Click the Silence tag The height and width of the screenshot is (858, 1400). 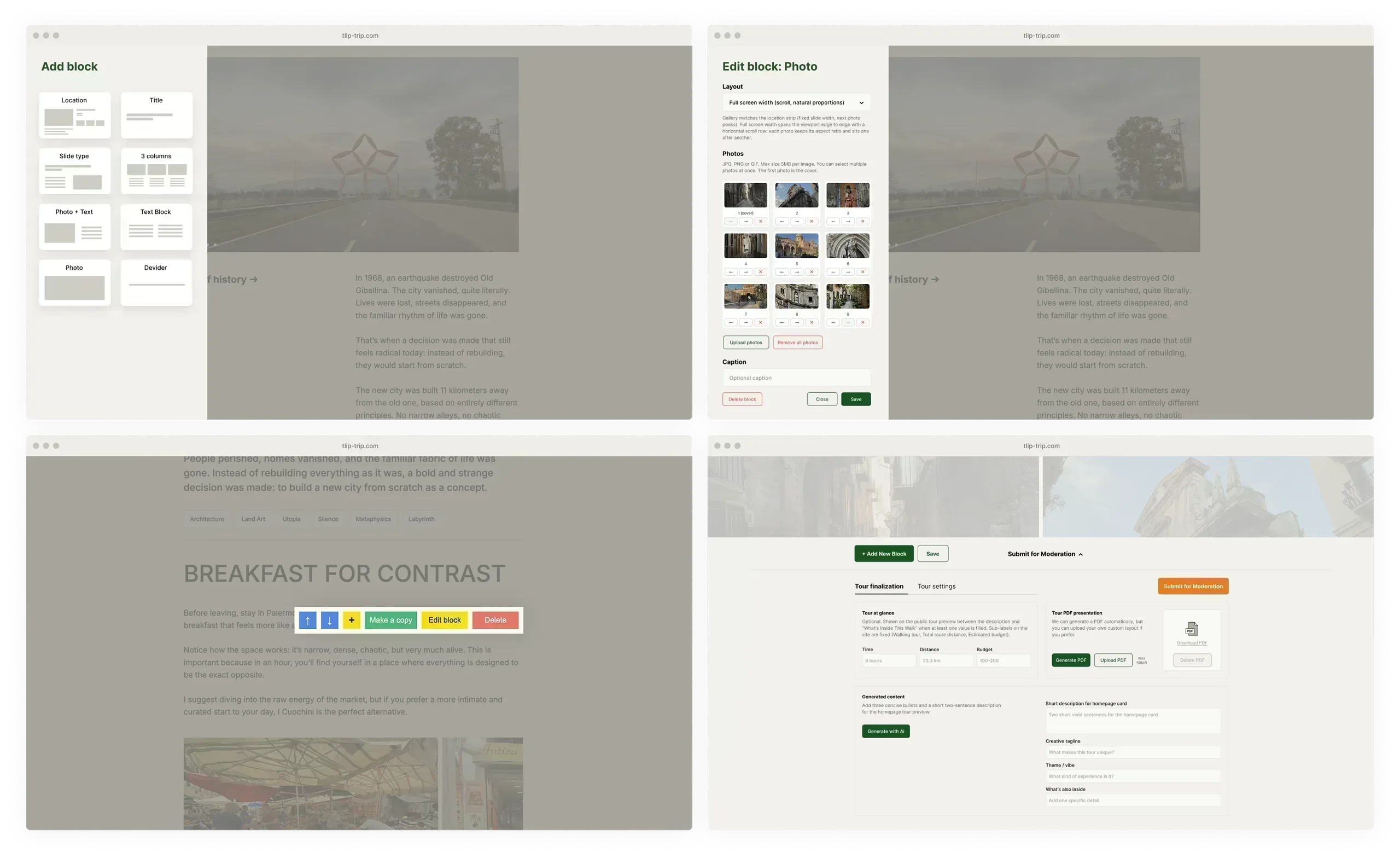(328, 519)
